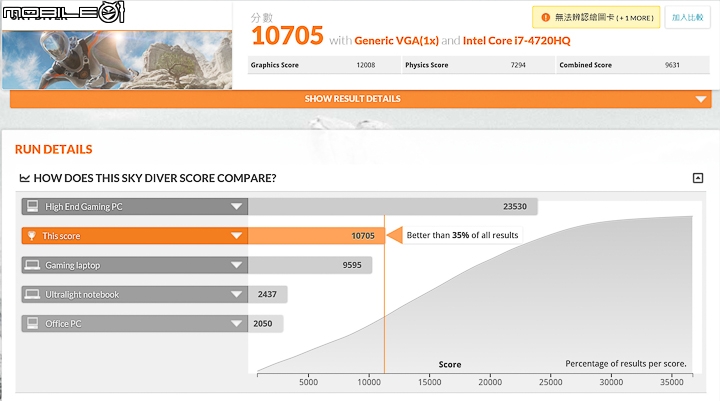Click the High End Gaming PC monitor icon
Screen dimensions: 720x401
click(x=32, y=206)
